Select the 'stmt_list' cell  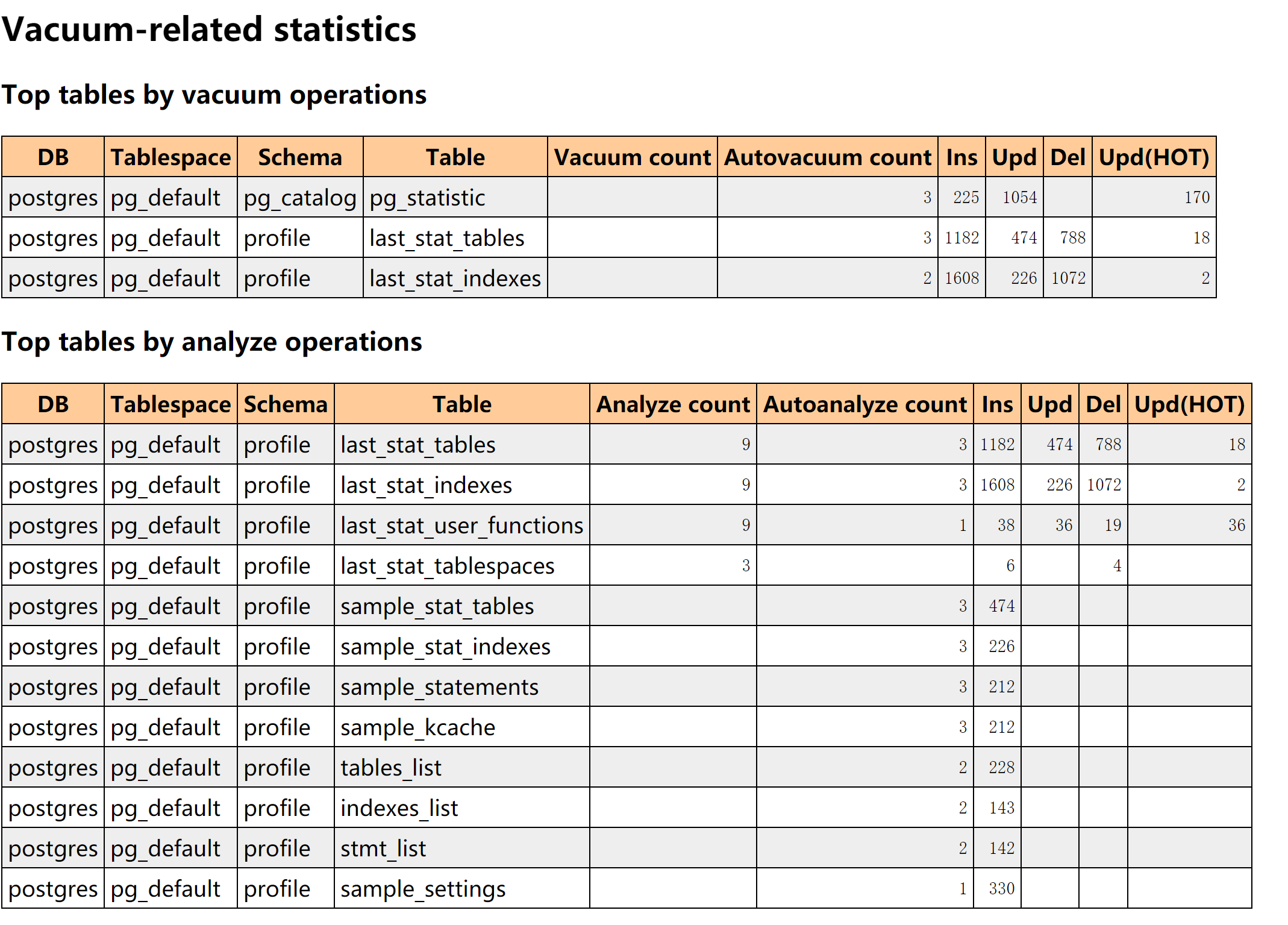[462, 848]
